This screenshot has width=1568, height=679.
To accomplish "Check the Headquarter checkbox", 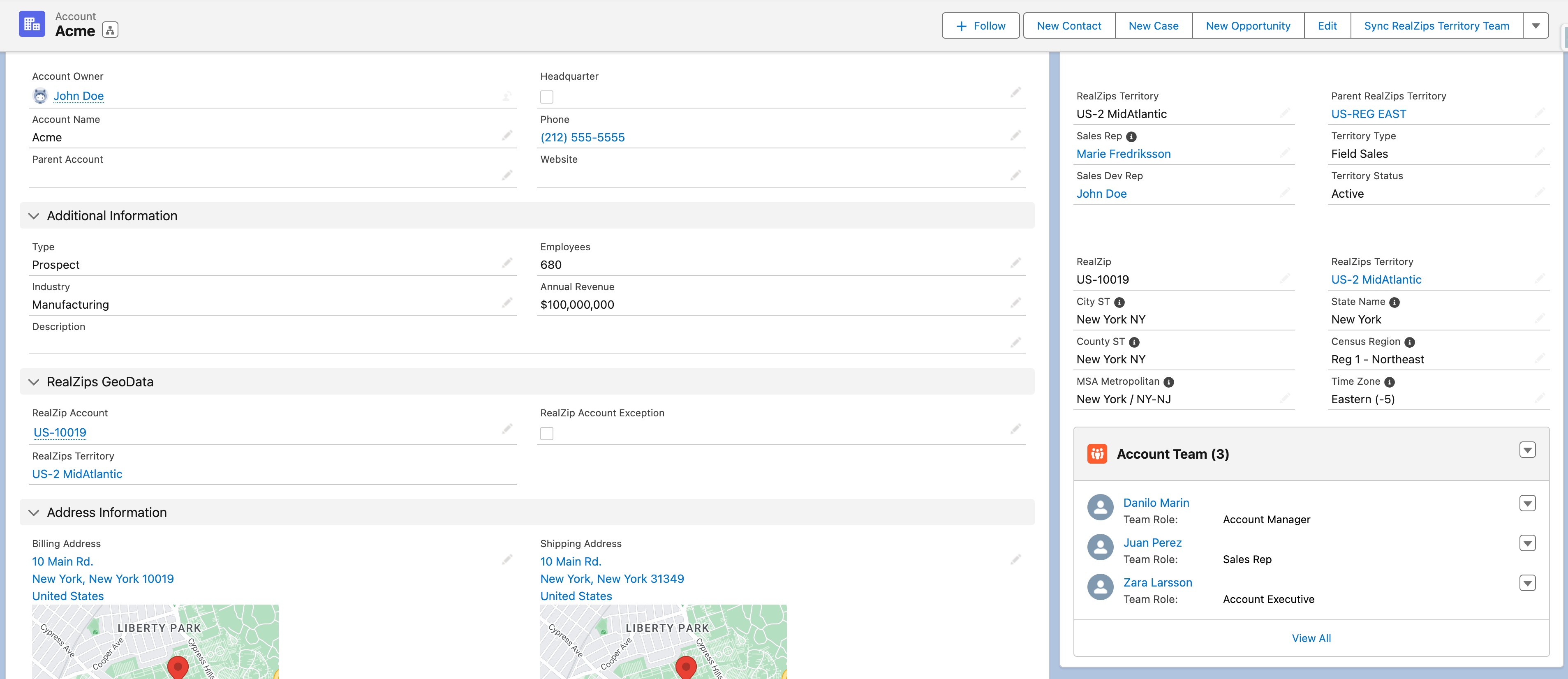I will [x=547, y=97].
